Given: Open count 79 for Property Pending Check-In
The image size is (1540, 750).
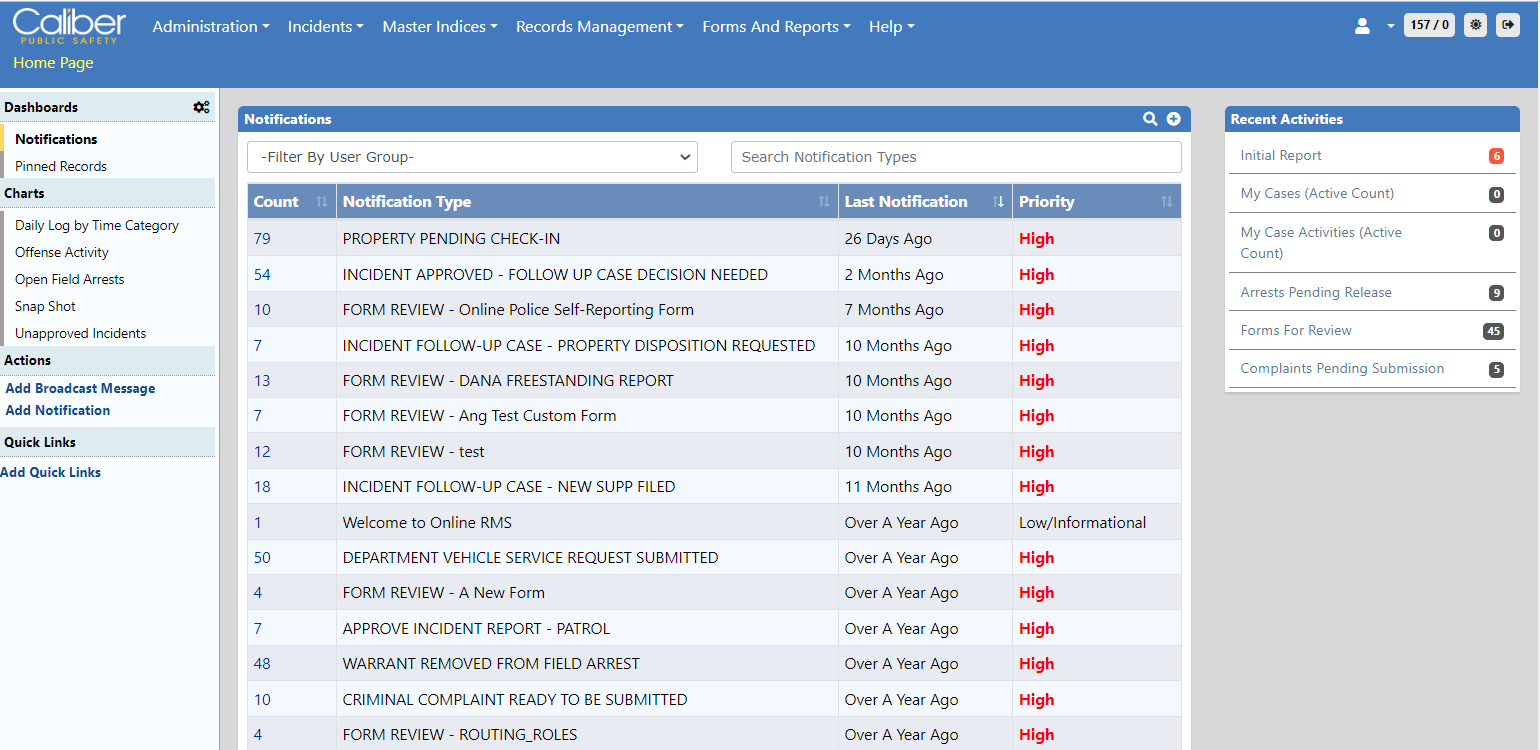Looking at the screenshot, I should 262,239.
